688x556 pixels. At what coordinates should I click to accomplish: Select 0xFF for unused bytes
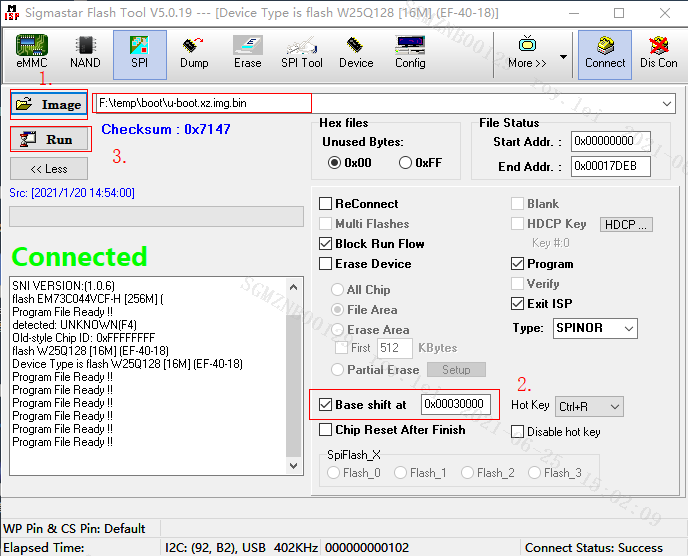tap(405, 163)
